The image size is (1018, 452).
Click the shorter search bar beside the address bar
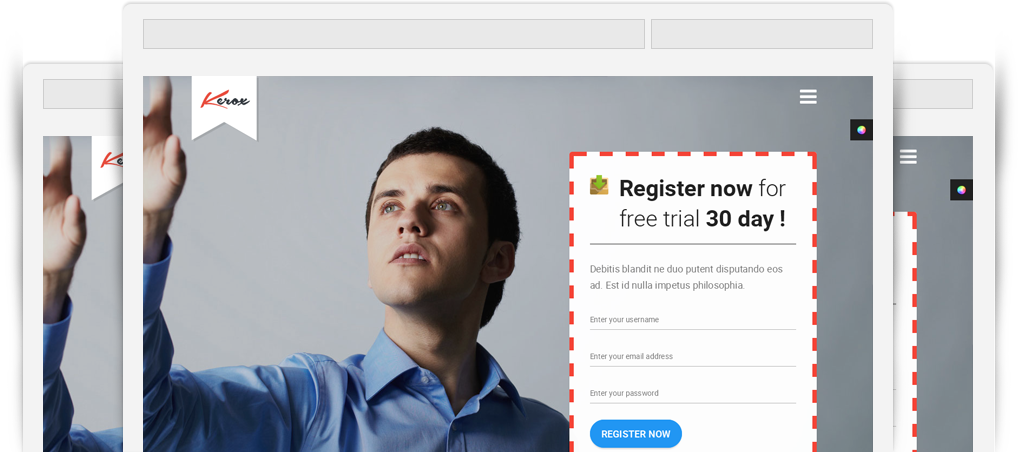click(x=762, y=34)
